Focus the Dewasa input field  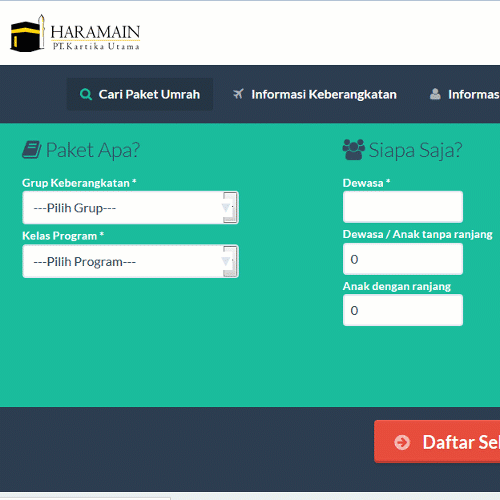(x=403, y=207)
